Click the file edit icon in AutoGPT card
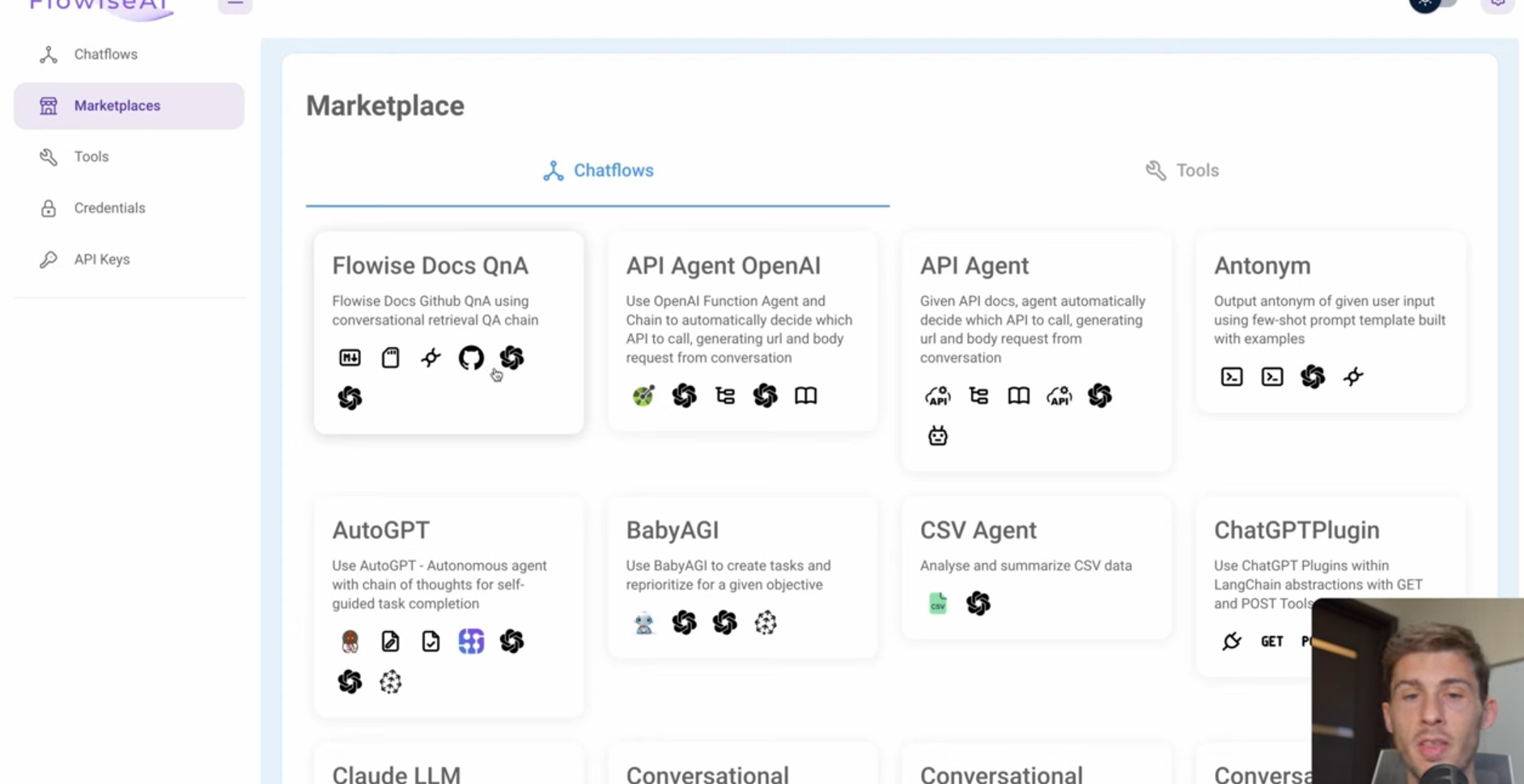 pyautogui.click(x=390, y=642)
